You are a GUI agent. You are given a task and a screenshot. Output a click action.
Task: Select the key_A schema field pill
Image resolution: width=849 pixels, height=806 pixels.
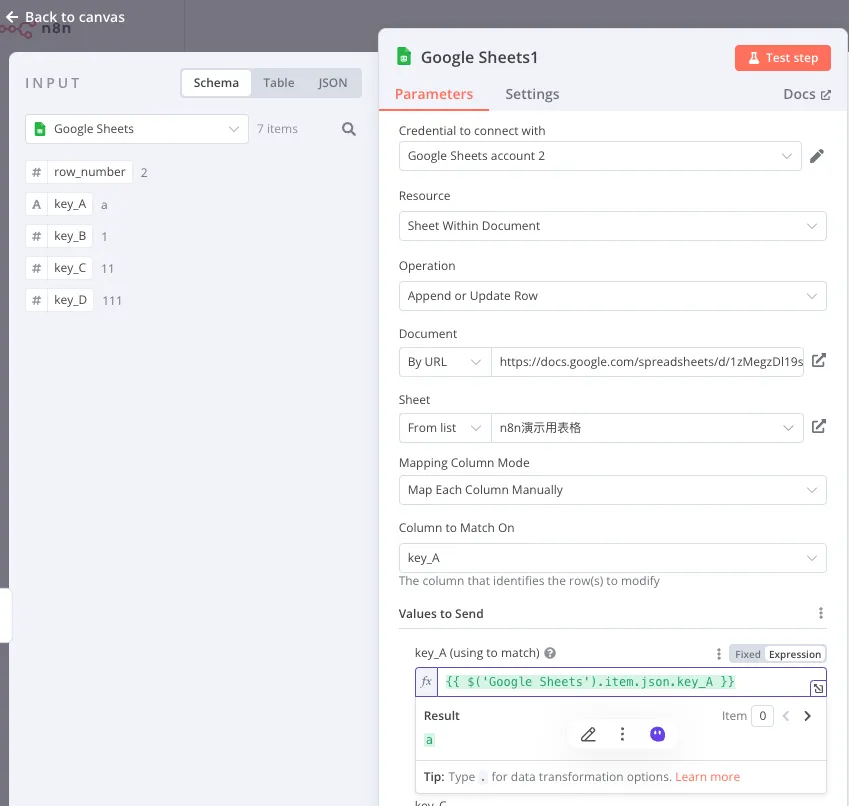59,204
